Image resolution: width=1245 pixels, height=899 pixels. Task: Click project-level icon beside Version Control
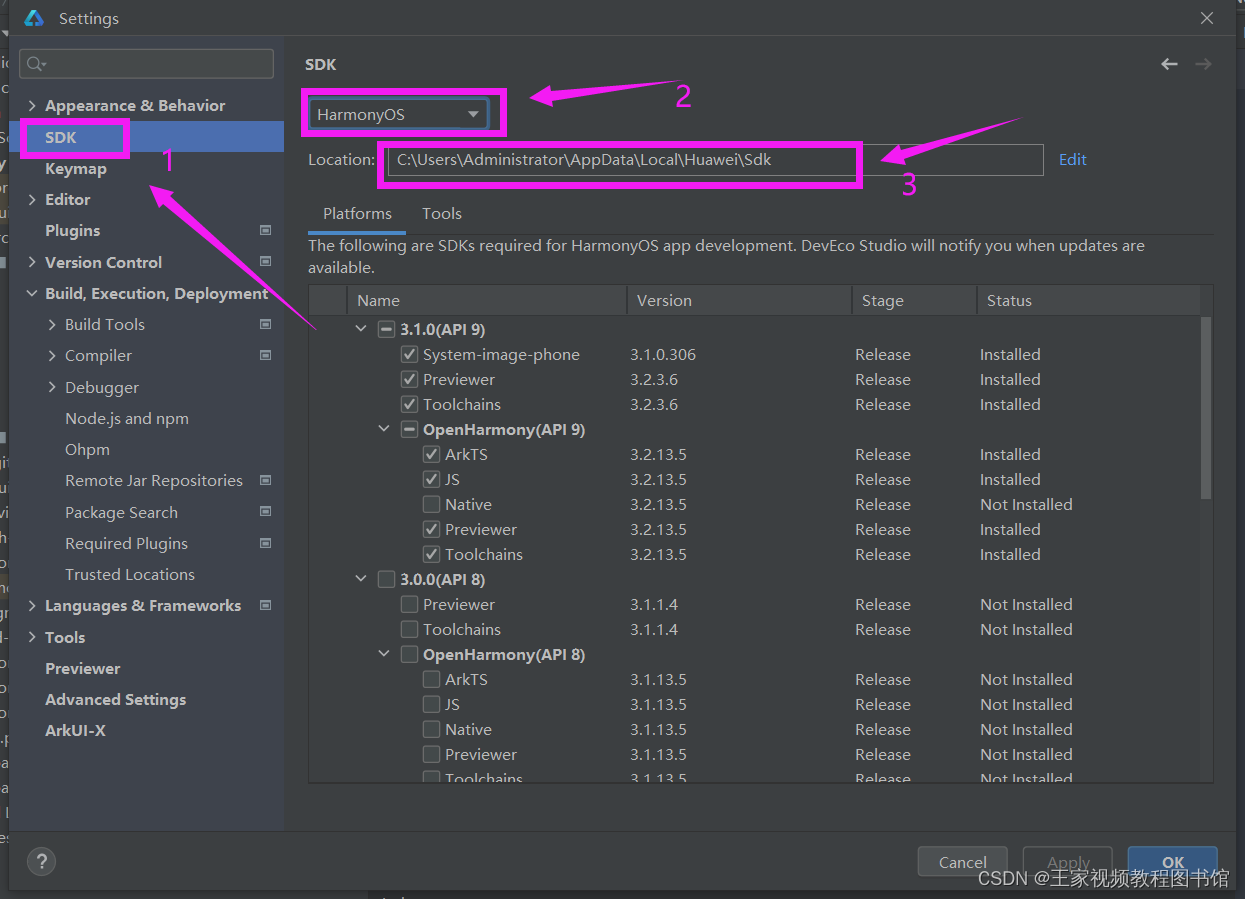tap(266, 262)
